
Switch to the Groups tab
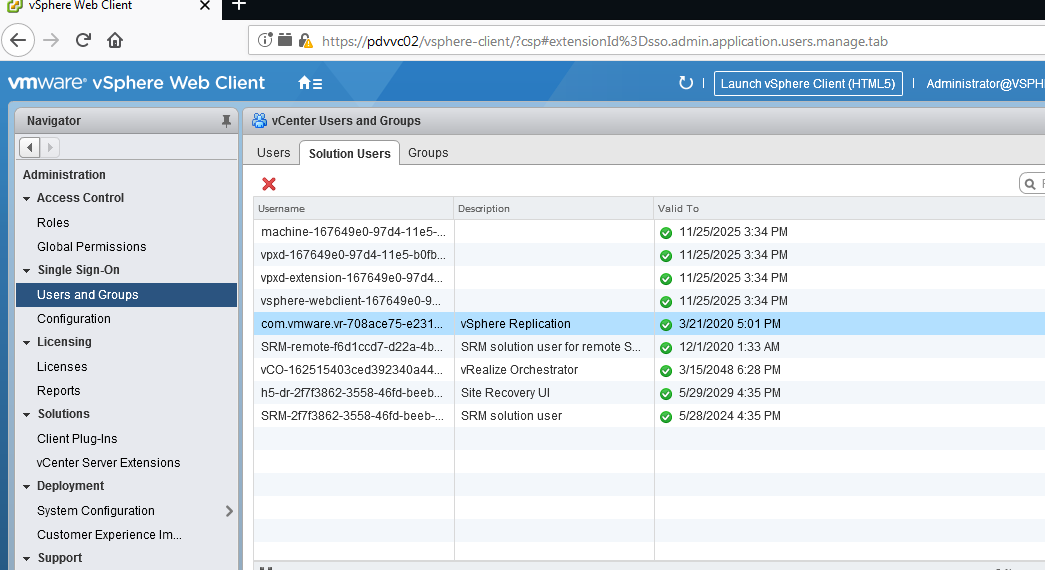click(x=428, y=153)
